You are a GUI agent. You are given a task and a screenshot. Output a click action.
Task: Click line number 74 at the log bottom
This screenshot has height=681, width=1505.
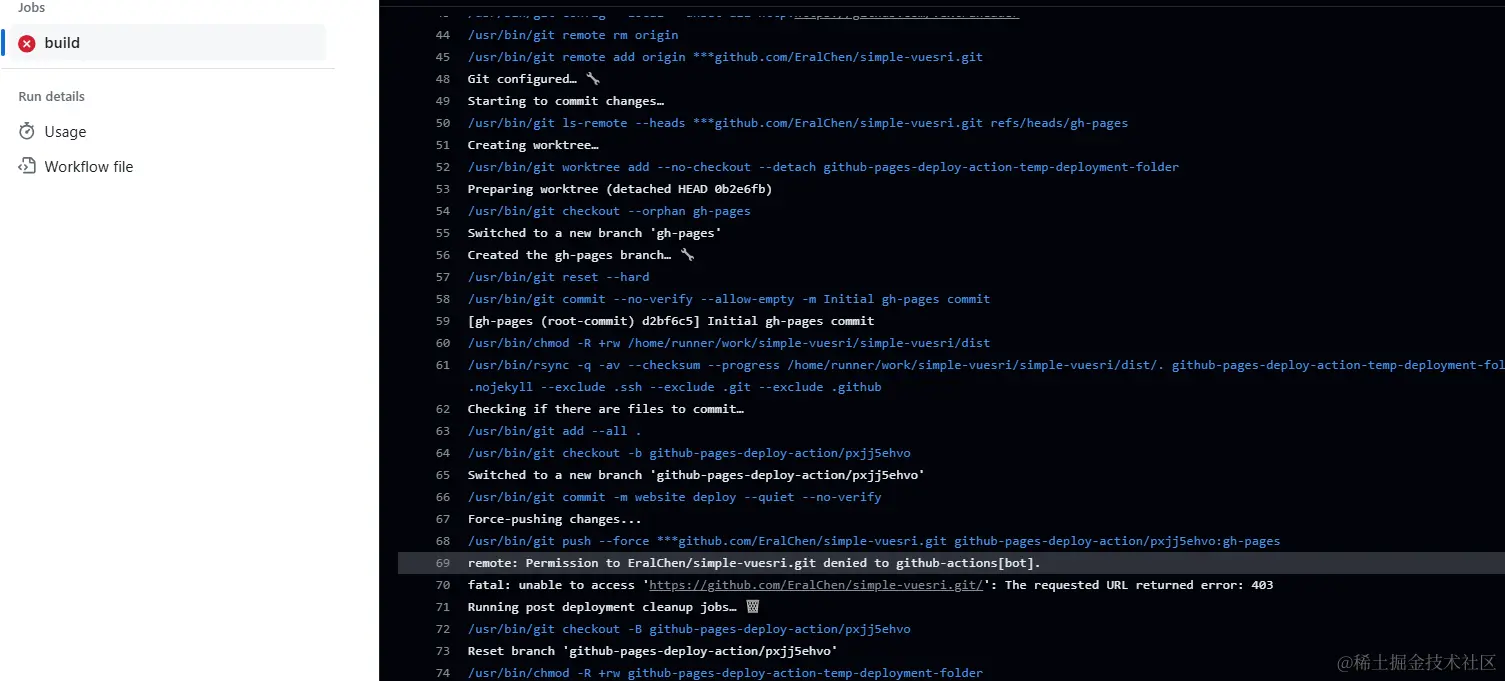[x=442, y=672]
